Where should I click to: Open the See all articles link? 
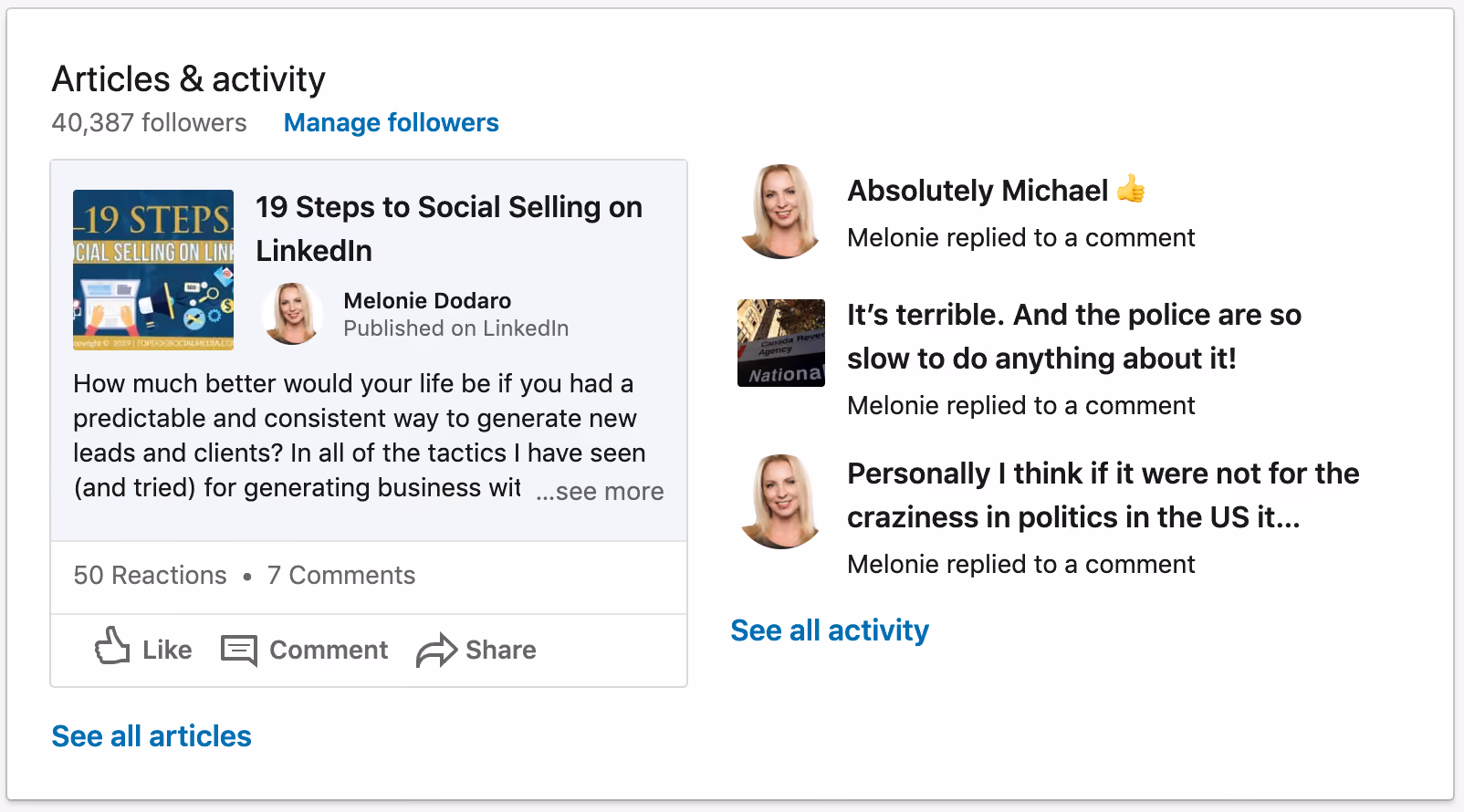pos(152,736)
